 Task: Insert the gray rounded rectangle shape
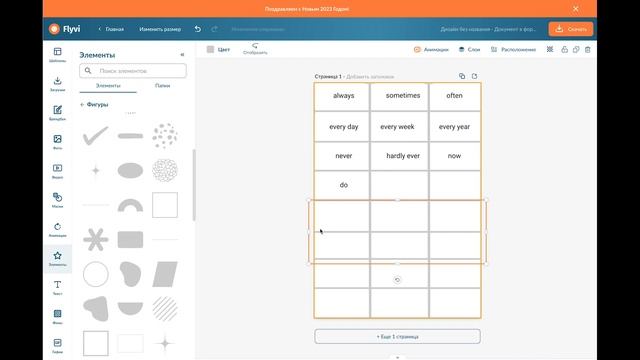[130, 240]
